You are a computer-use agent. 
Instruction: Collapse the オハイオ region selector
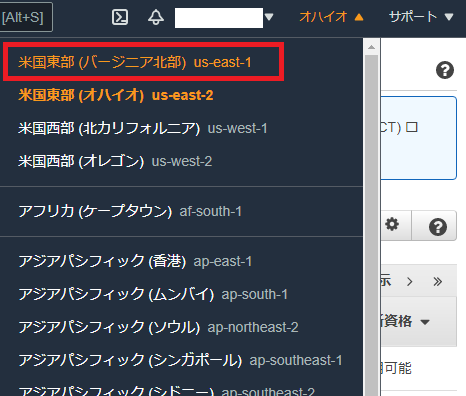click(331, 17)
